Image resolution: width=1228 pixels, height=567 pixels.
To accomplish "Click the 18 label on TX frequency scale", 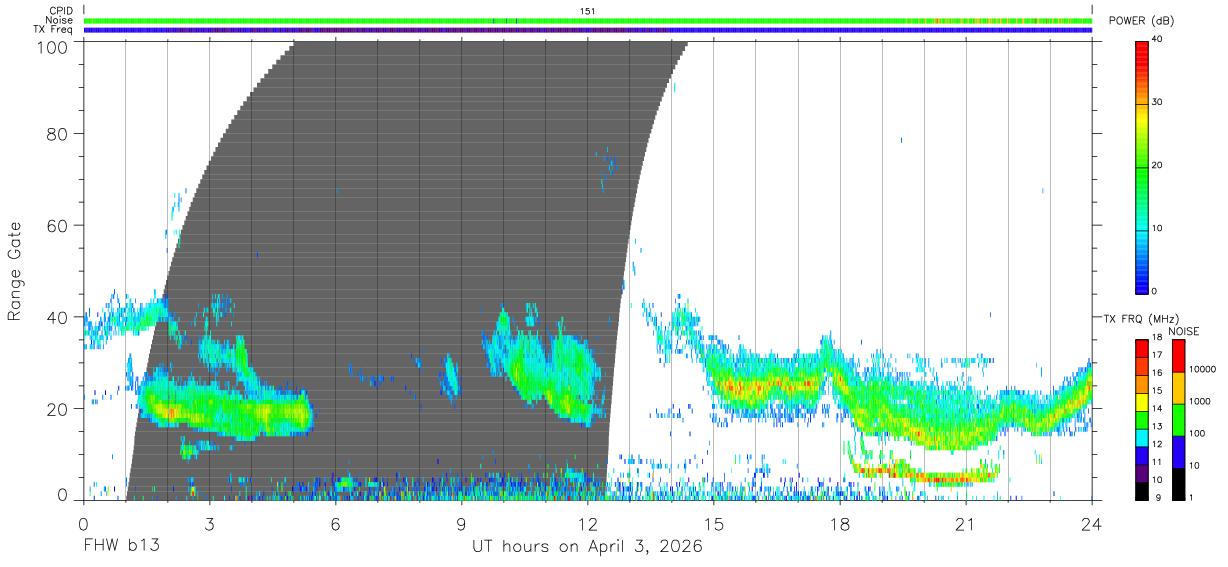I will pos(1157,339).
